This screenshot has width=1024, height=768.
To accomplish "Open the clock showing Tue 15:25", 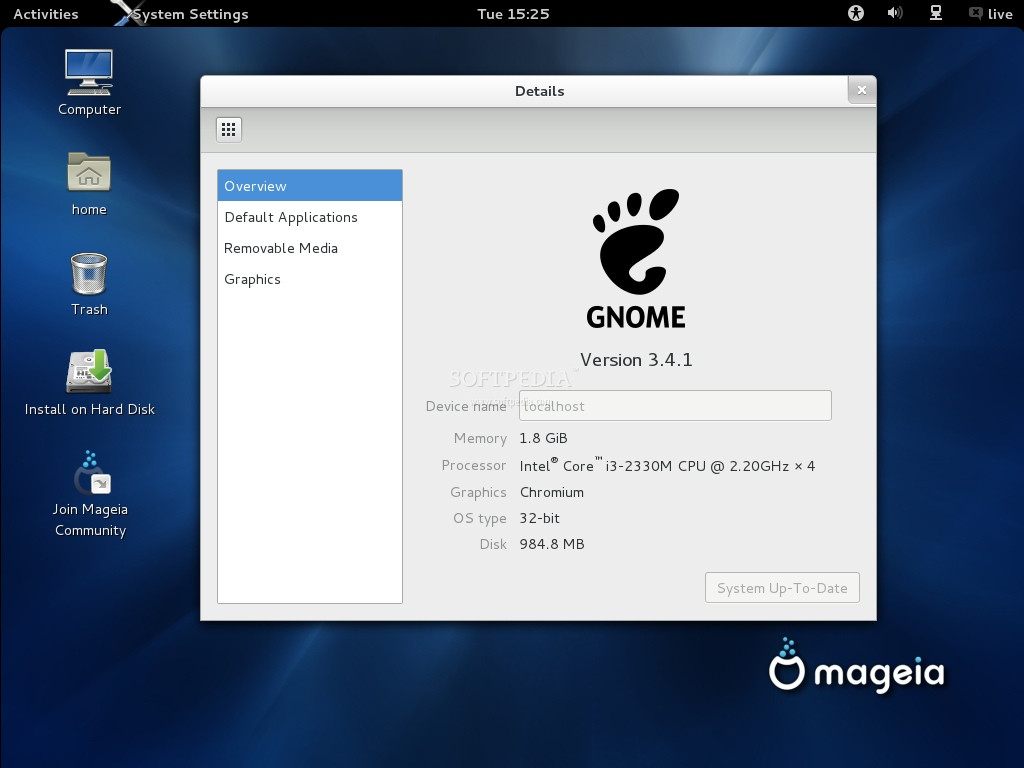I will click(513, 14).
